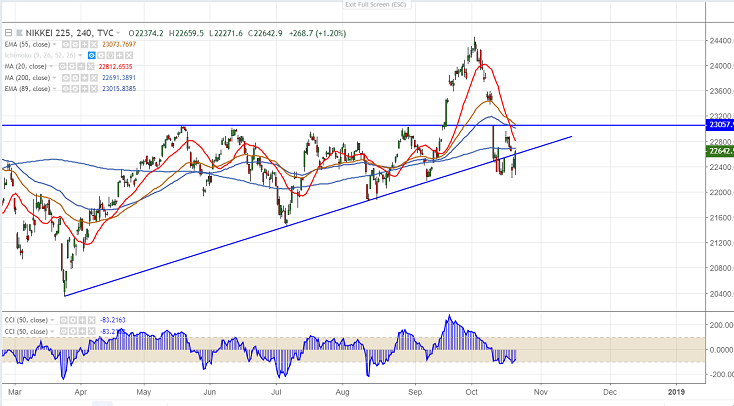Hide the first CCI (50, close) indicator
Screen dimensions: 734x406
(63, 320)
